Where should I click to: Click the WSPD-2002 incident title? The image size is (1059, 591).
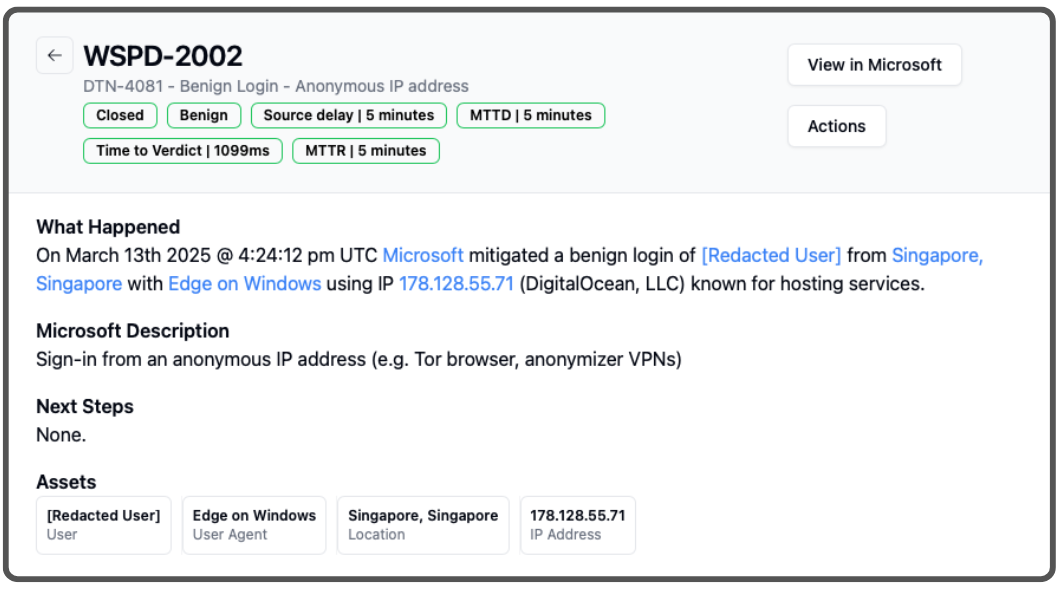pos(163,56)
